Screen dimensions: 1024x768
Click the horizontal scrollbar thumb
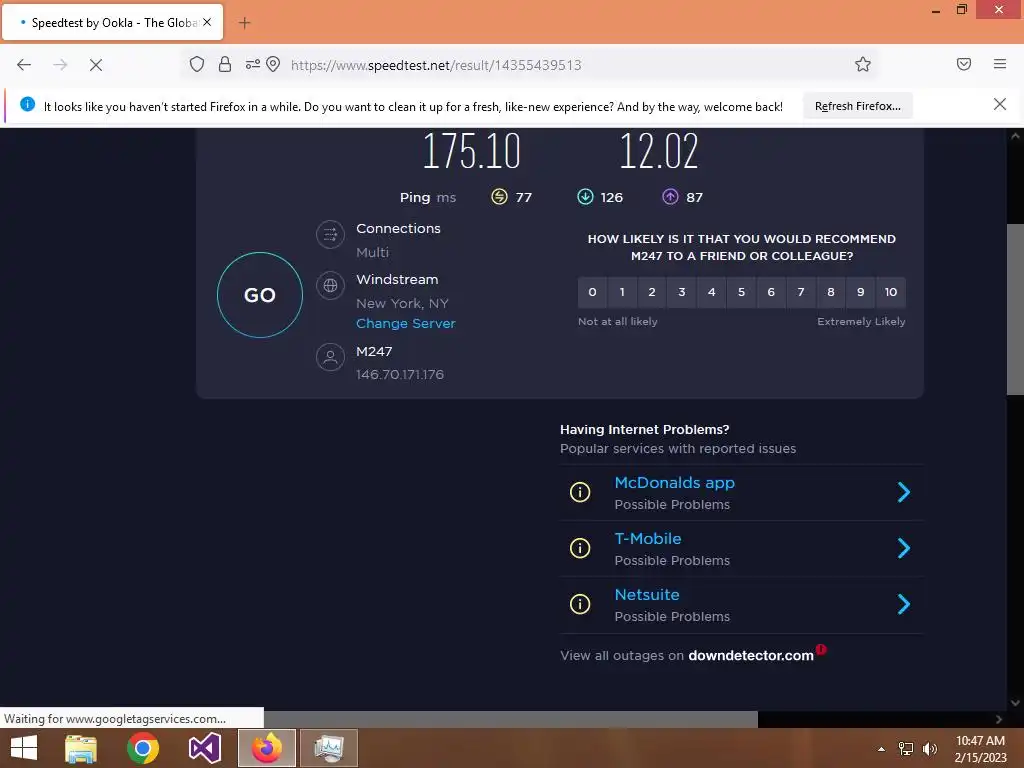[511, 719]
